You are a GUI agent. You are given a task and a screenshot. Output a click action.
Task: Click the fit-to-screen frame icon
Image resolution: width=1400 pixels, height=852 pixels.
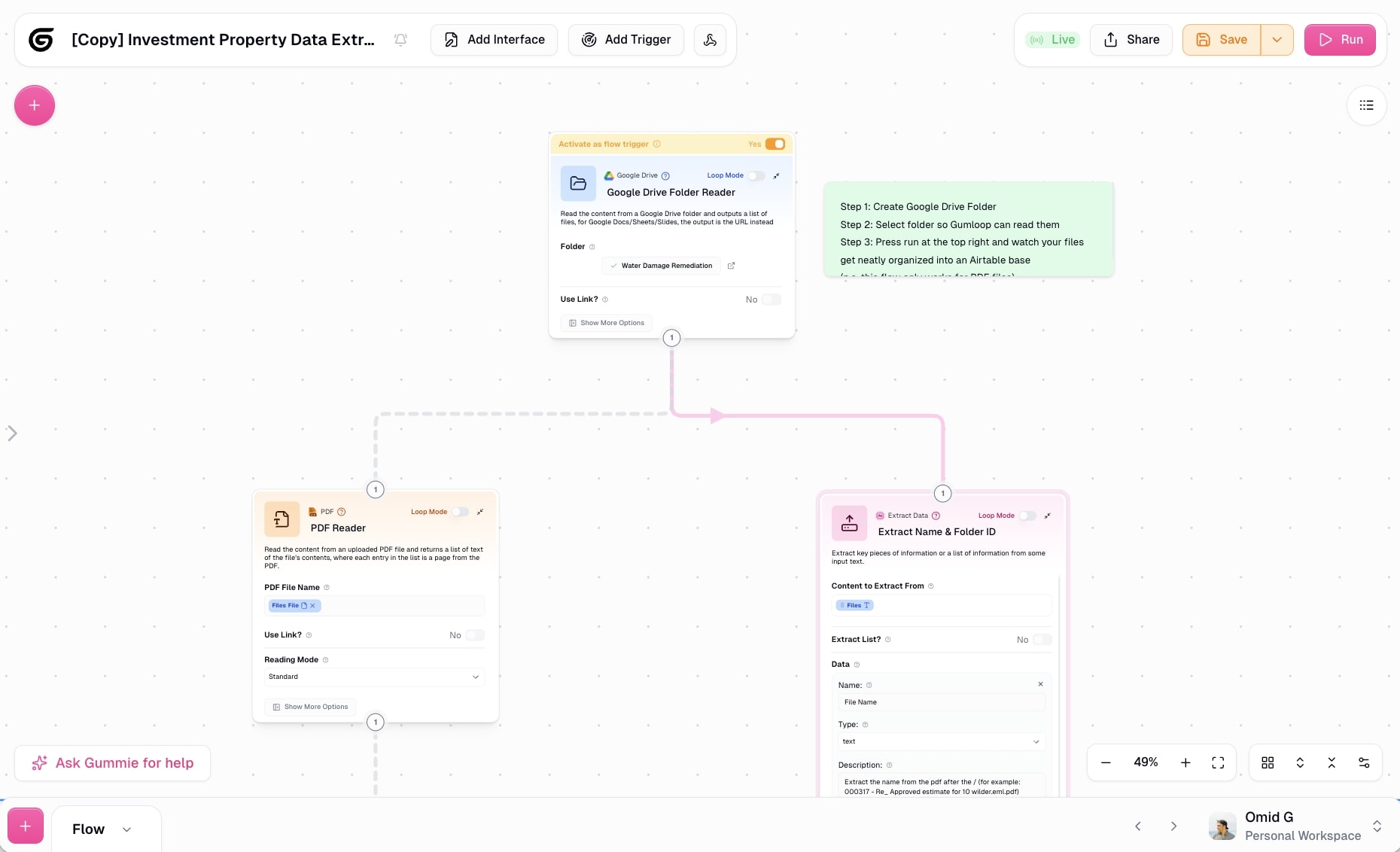[1217, 762]
